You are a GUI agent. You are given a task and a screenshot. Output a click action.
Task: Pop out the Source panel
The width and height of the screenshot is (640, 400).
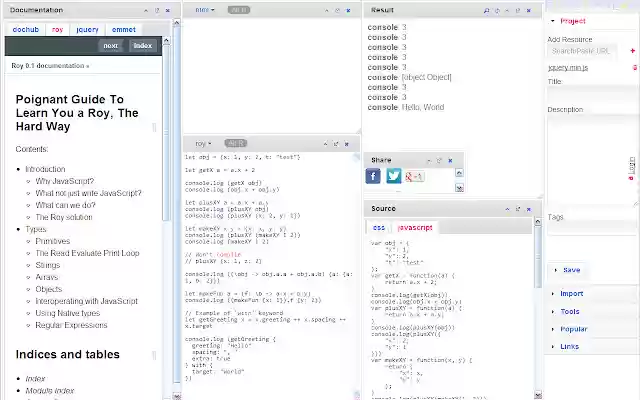(x=518, y=209)
